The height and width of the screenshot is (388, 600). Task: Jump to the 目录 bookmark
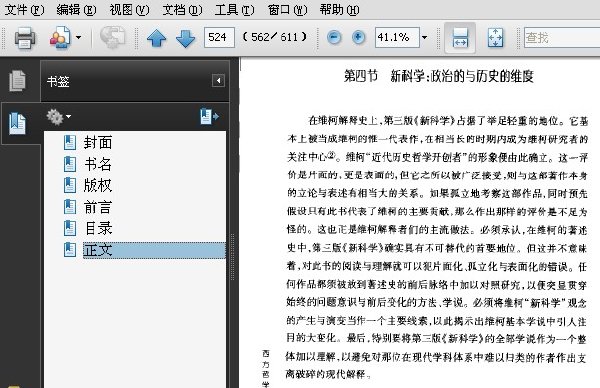tap(98, 228)
